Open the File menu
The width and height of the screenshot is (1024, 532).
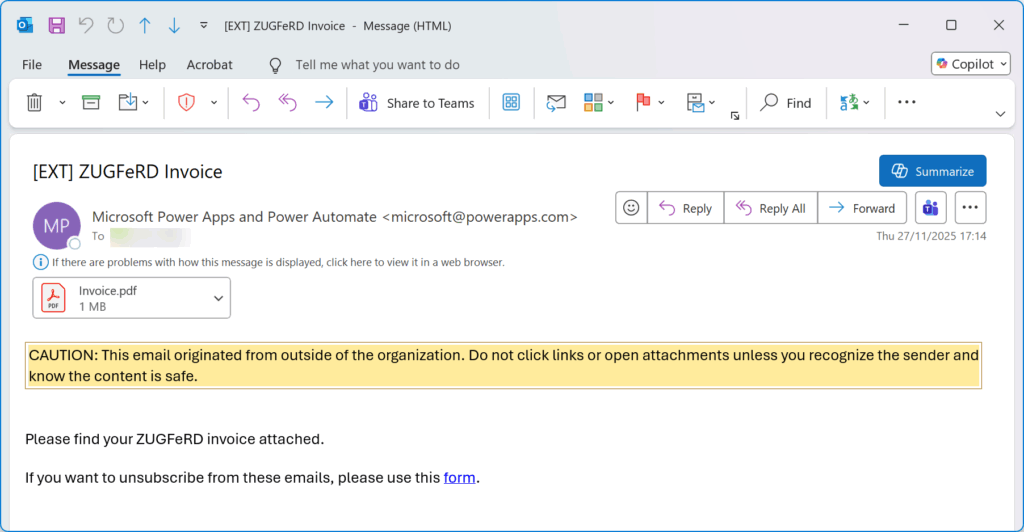coord(32,65)
